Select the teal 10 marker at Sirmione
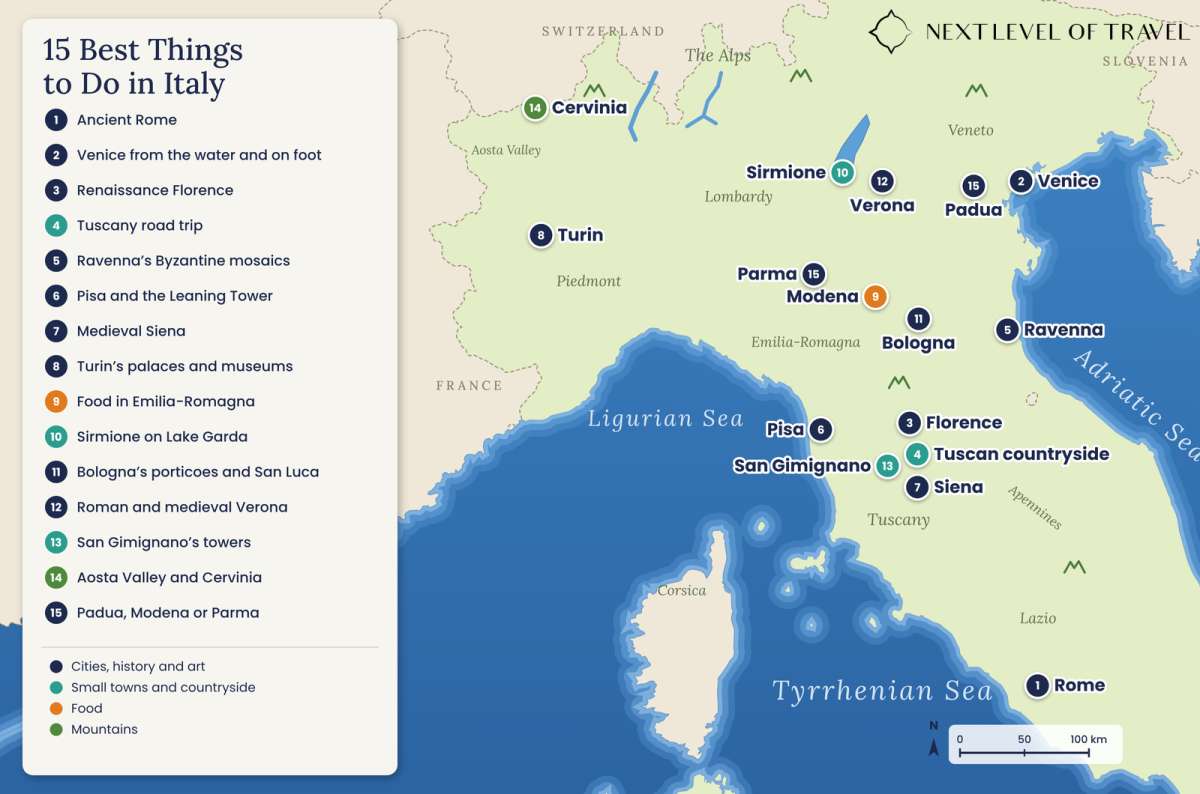Screen dimensions: 1200x794 (843, 172)
